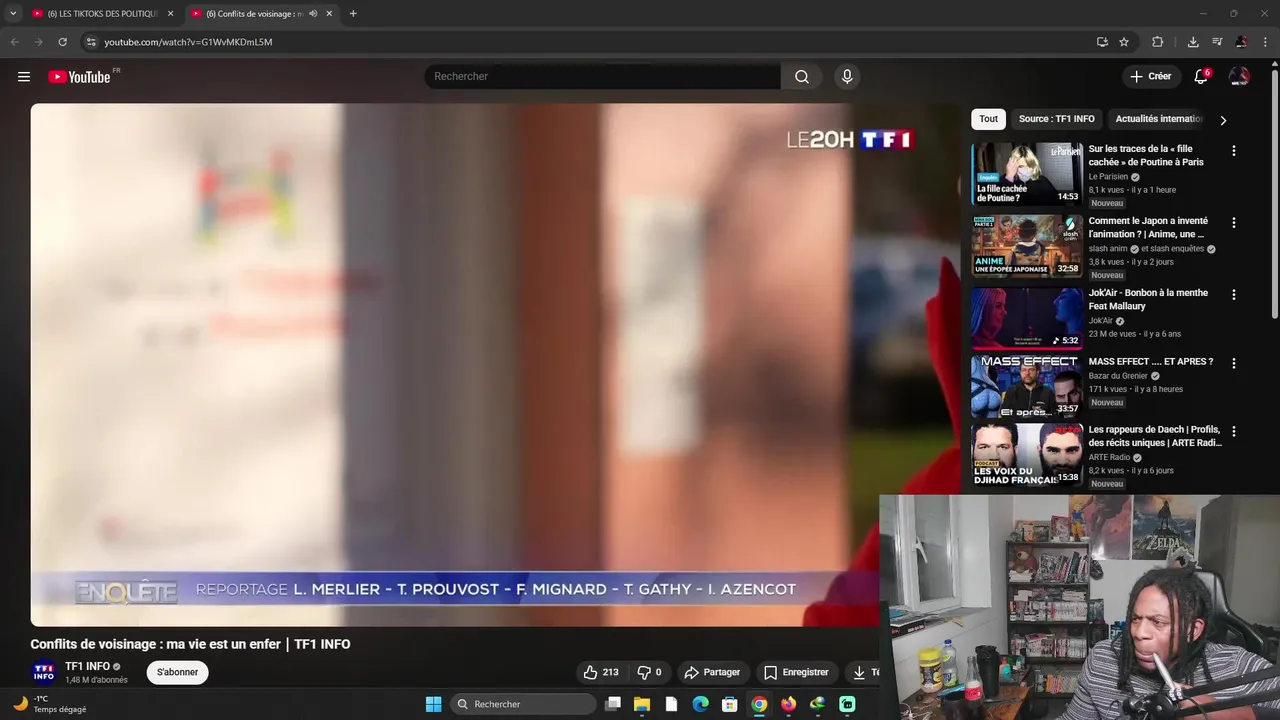Viewport: 1280px width, 720px height.
Task: View site information icon in address bar
Action: (x=91, y=42)
